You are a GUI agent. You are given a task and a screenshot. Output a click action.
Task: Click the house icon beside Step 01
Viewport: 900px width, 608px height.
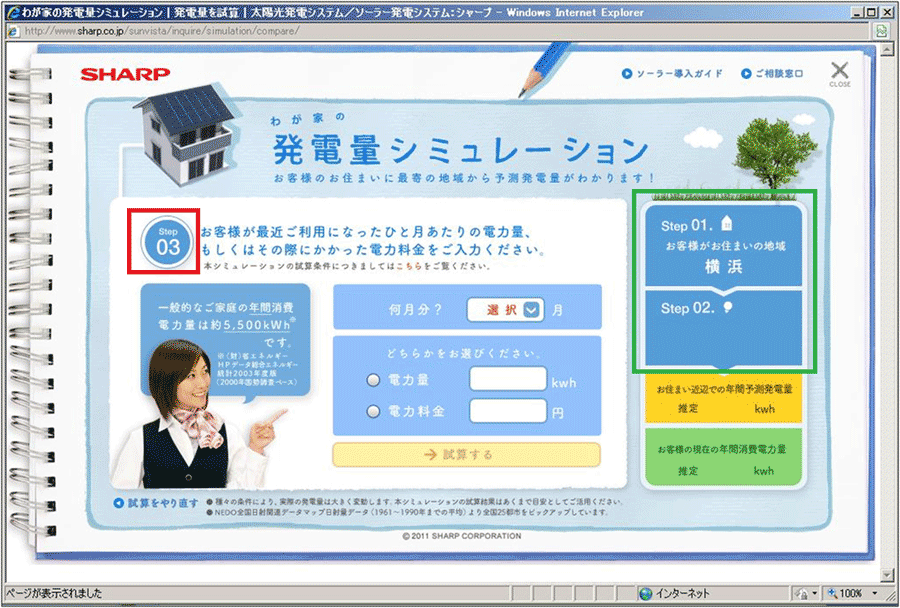pos(727,223)
